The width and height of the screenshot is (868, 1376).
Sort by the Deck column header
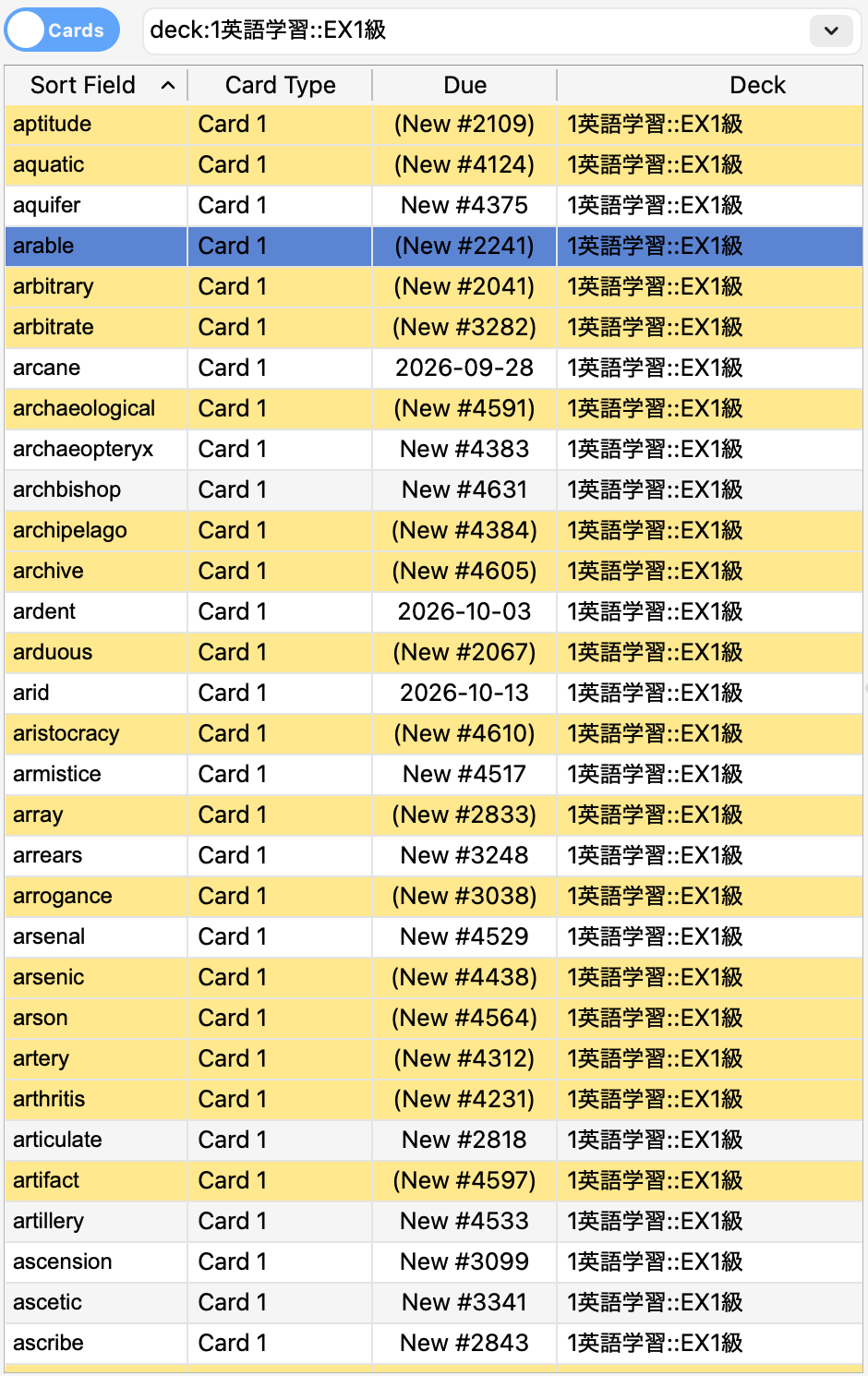point(710,85)
